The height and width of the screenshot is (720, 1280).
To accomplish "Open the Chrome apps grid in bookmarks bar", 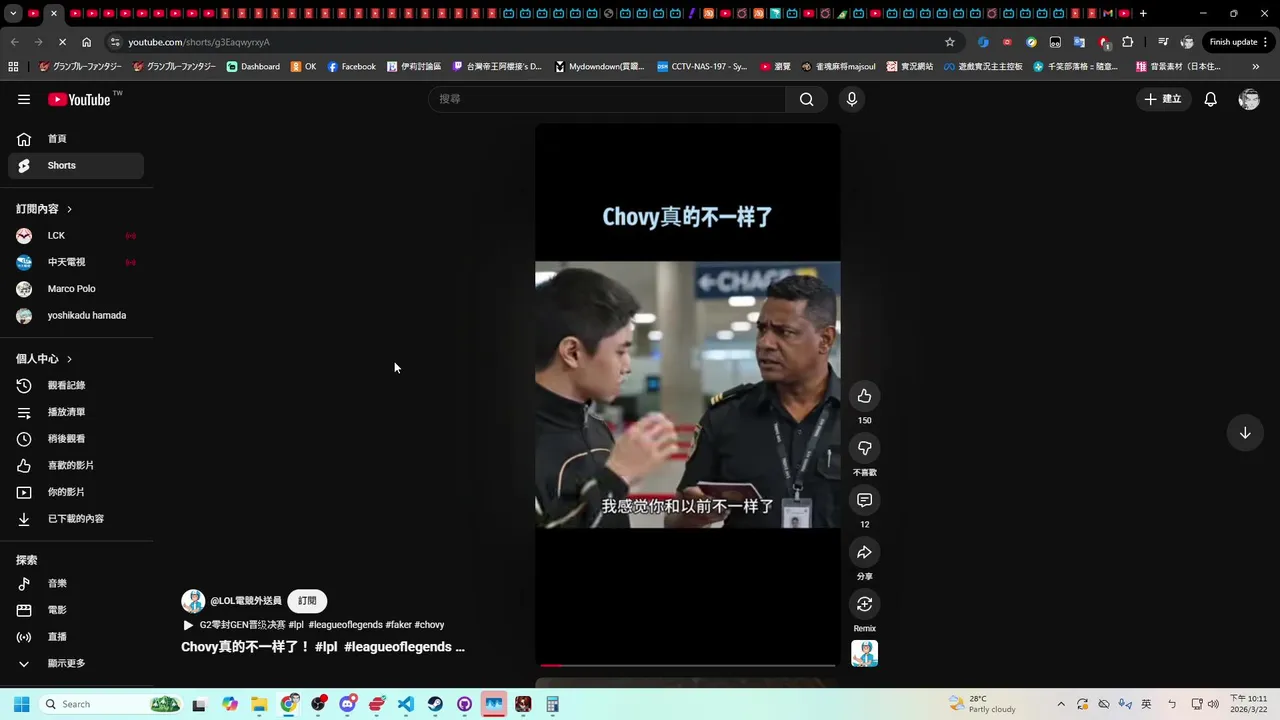I will [x=13, y=67].
